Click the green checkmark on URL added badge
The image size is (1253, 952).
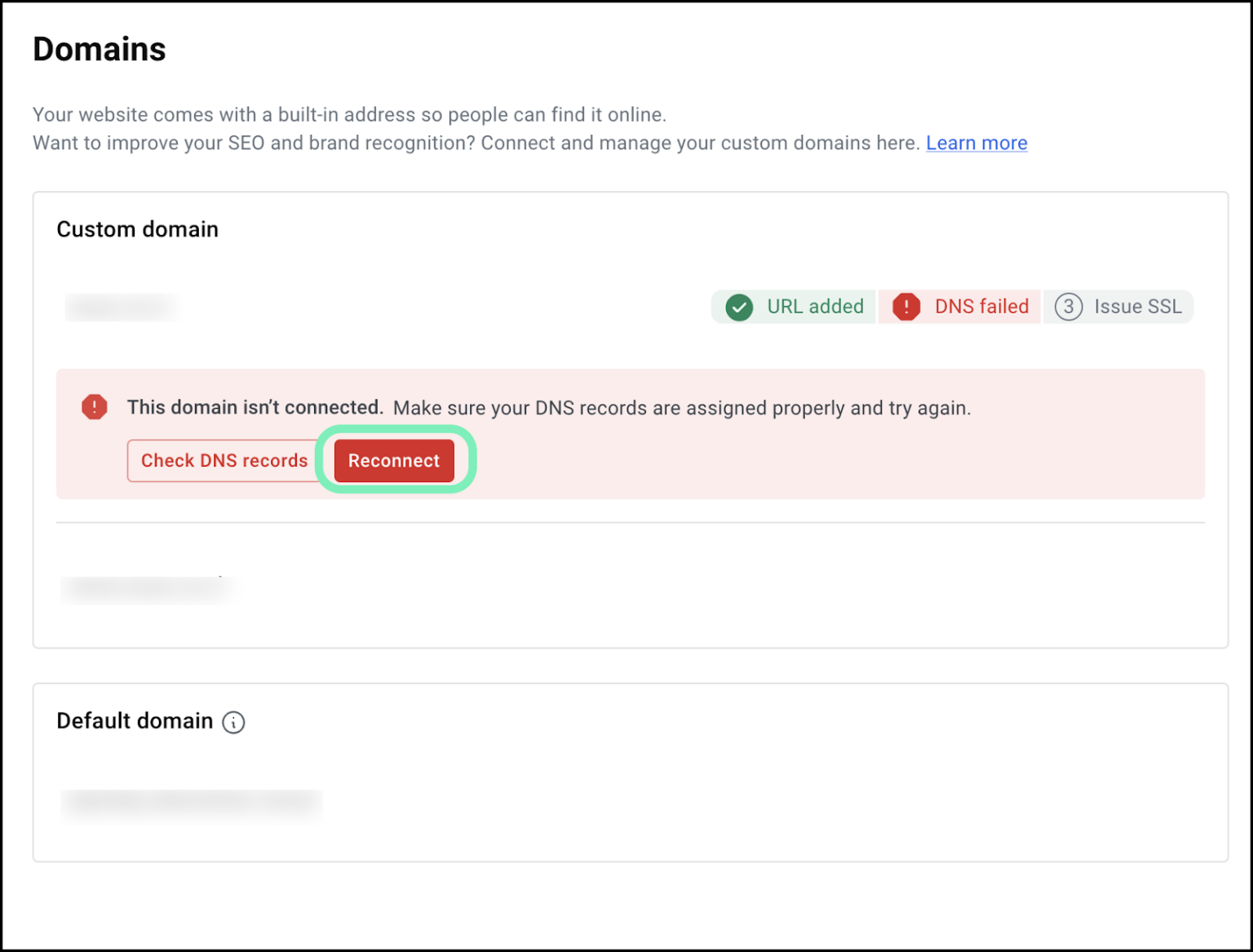point(739,307)
